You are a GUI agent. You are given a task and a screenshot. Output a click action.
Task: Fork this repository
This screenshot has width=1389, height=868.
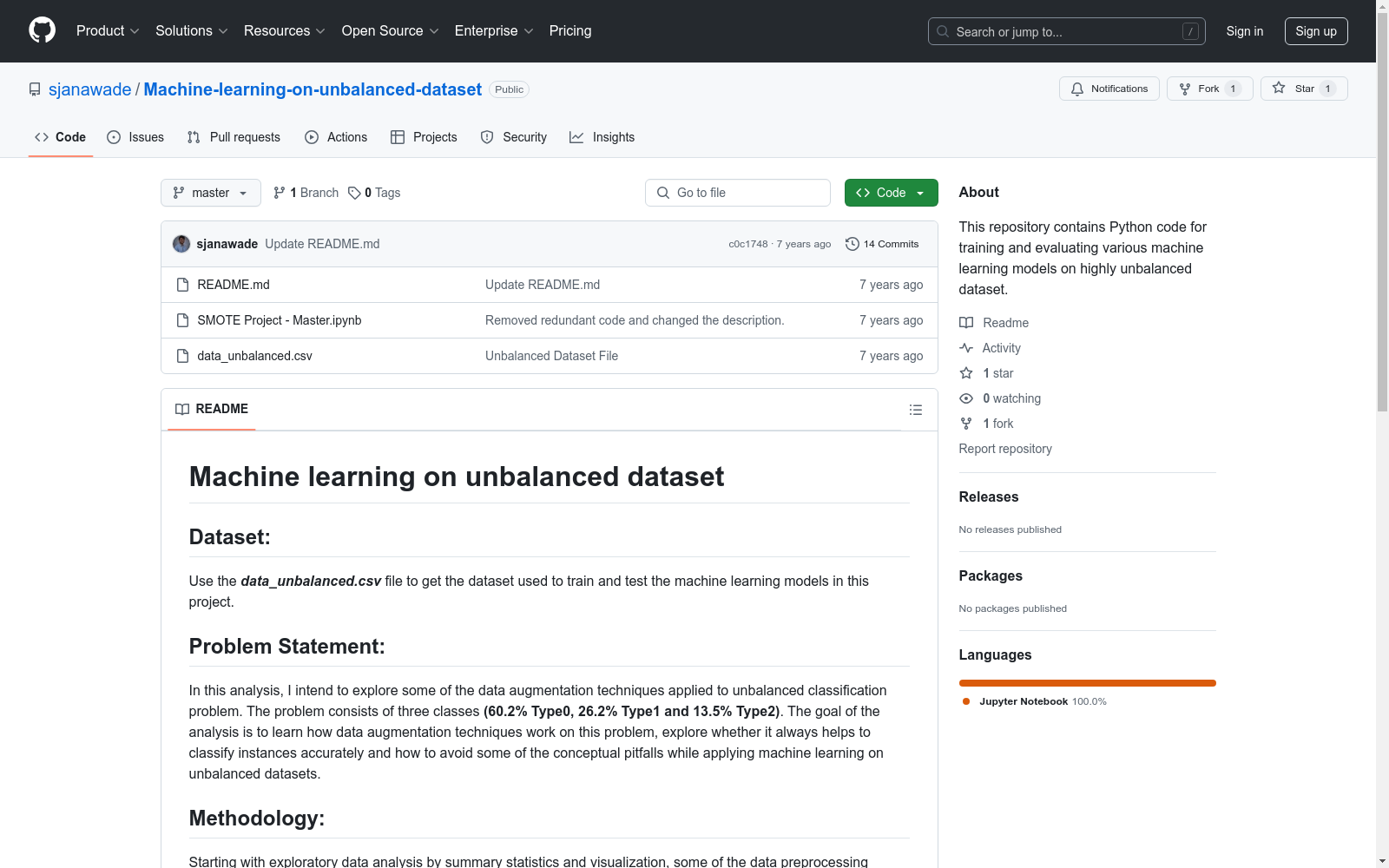tap(1209, 89)
